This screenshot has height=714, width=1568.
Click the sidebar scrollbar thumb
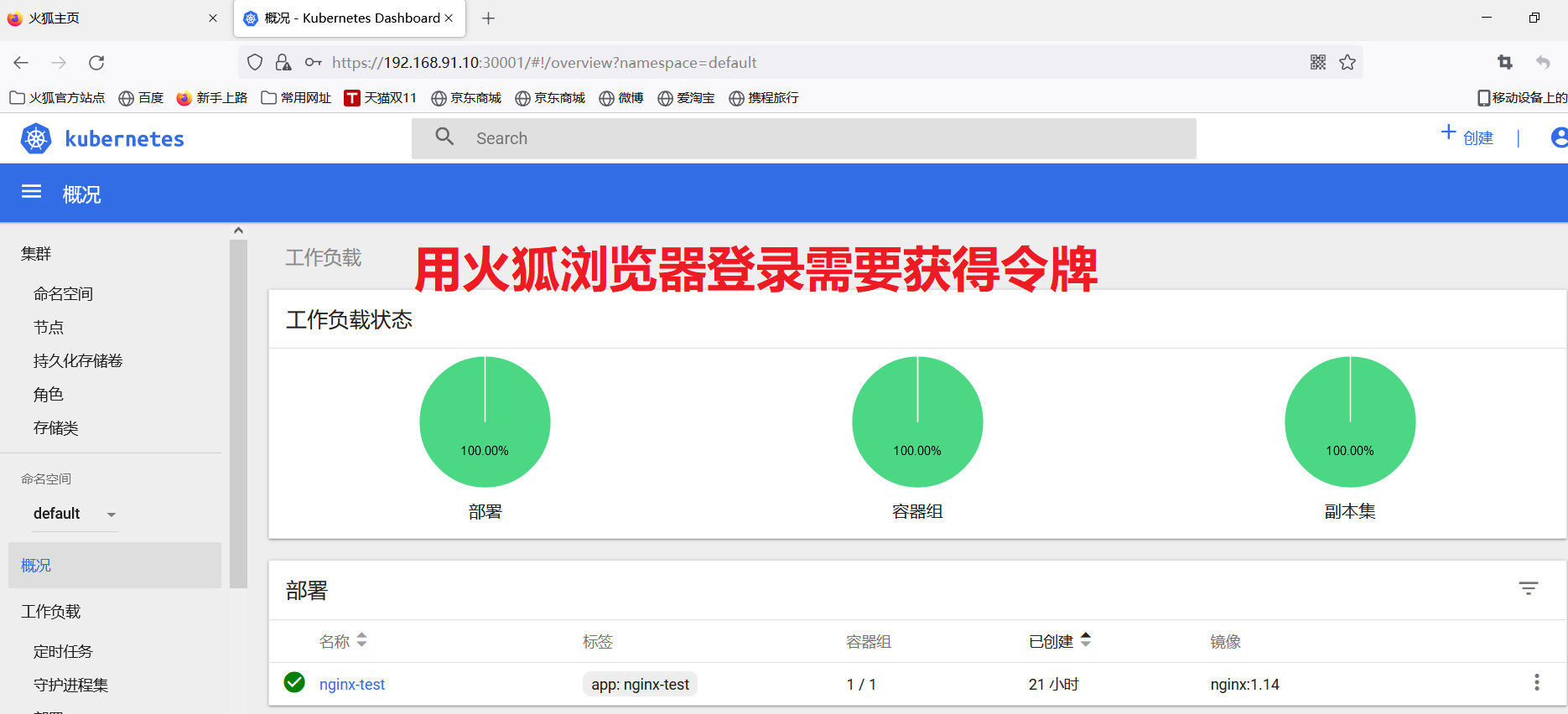[238, 414]
